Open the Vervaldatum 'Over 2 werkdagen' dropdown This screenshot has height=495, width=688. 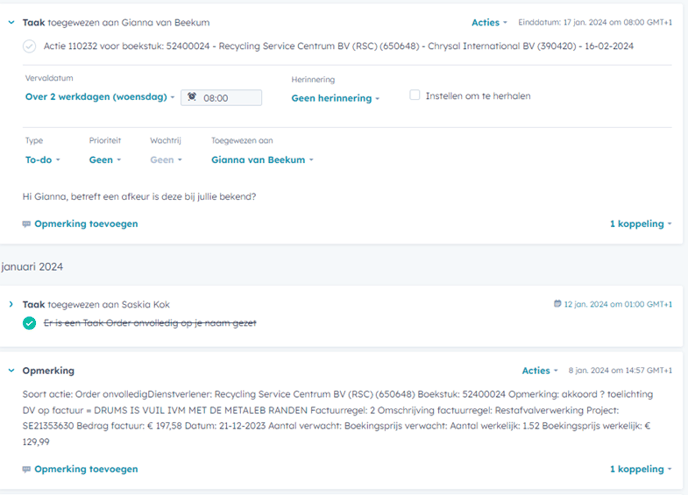click(100, 97)
